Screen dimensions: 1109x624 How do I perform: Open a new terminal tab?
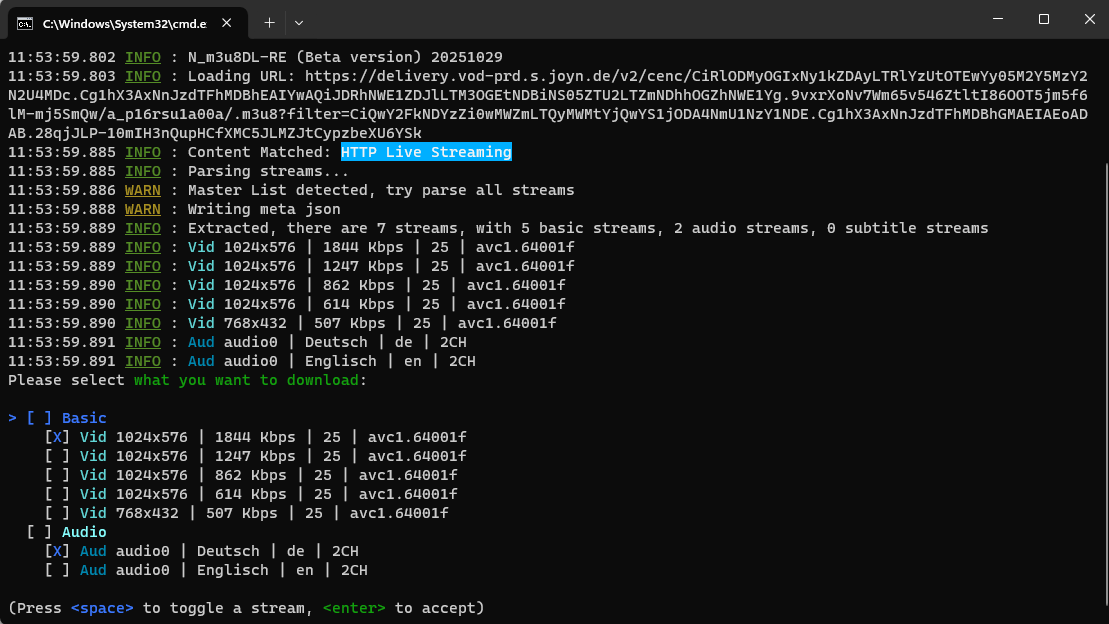coord(269,21)
